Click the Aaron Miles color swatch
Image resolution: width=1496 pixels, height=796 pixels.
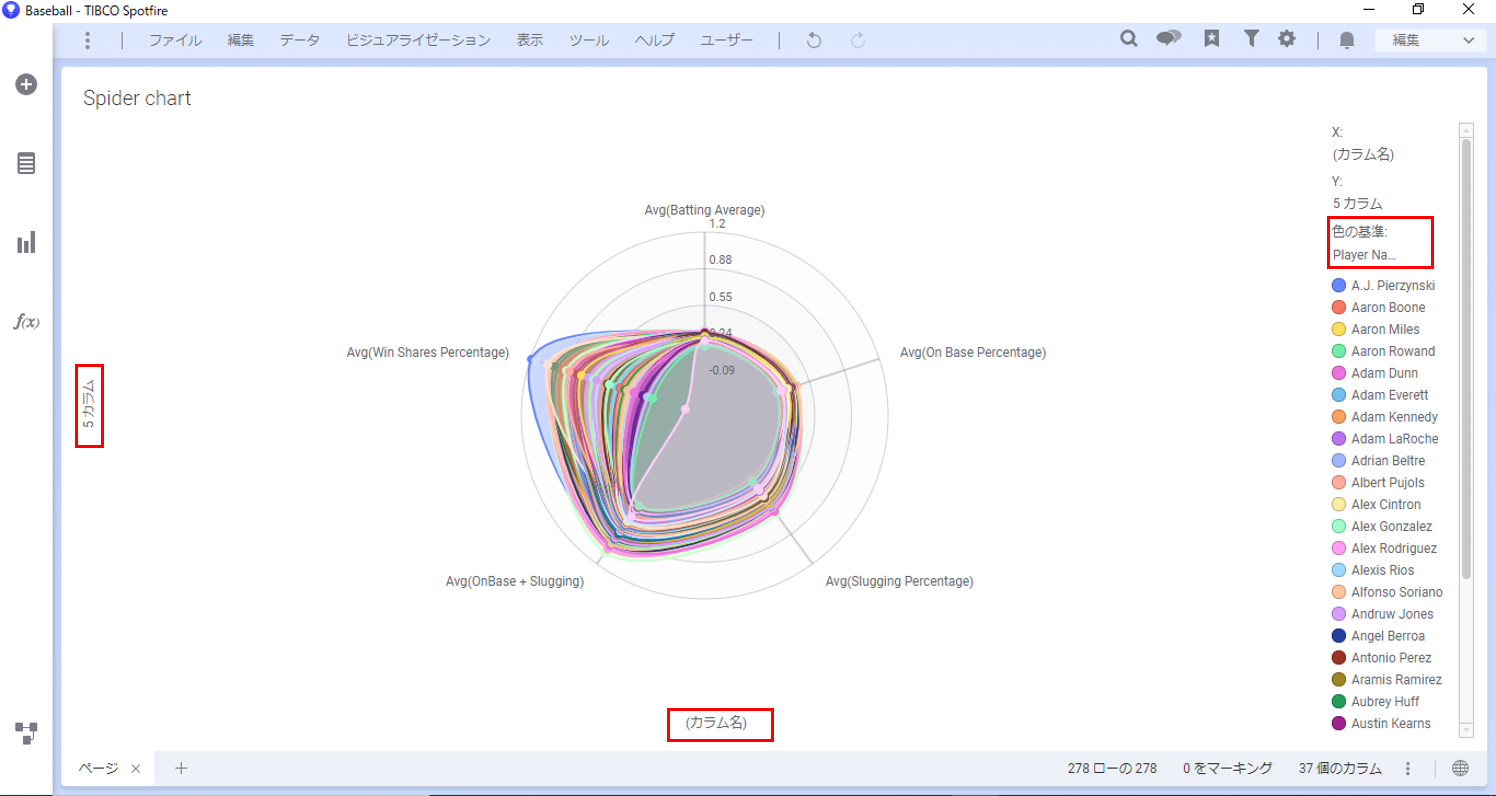1339,329
